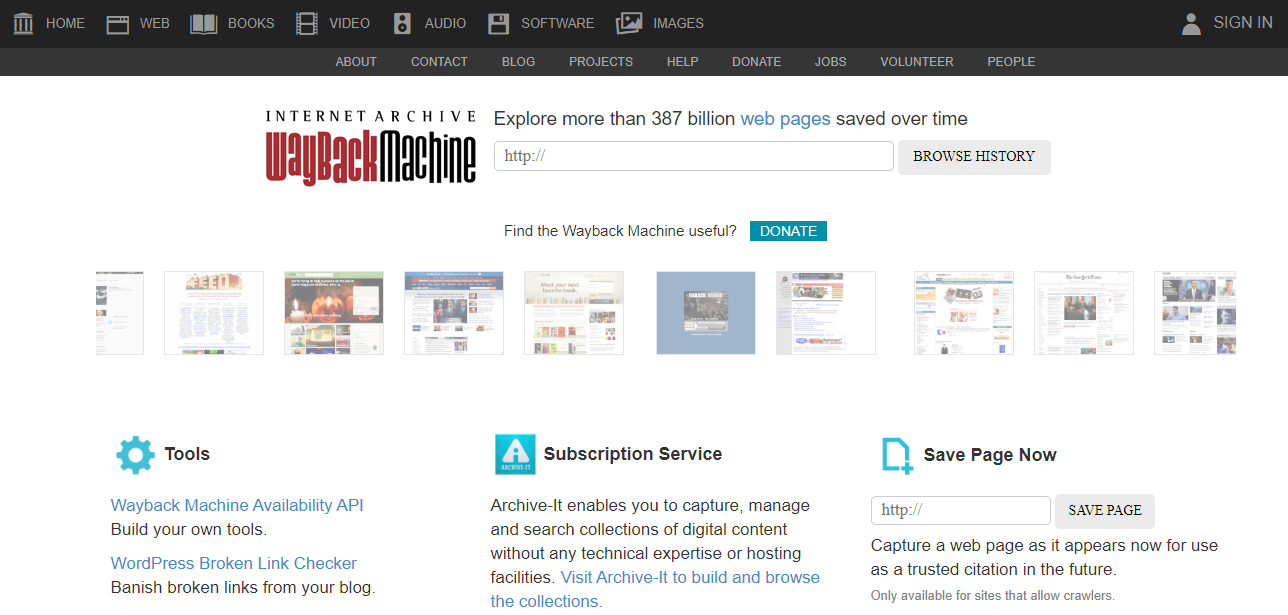Open the People menu item

1011,62
